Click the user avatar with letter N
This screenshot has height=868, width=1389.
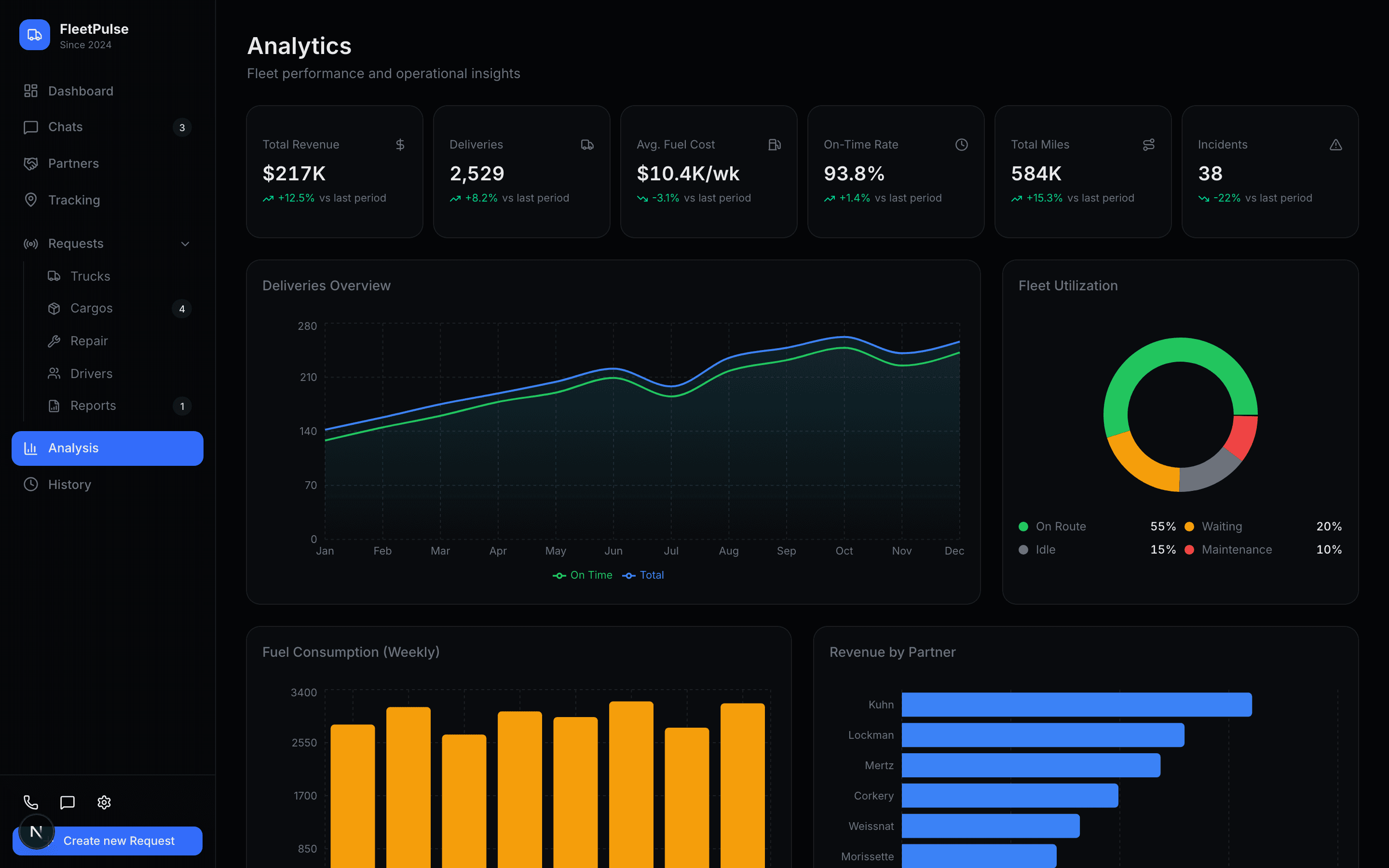[36, 831]
